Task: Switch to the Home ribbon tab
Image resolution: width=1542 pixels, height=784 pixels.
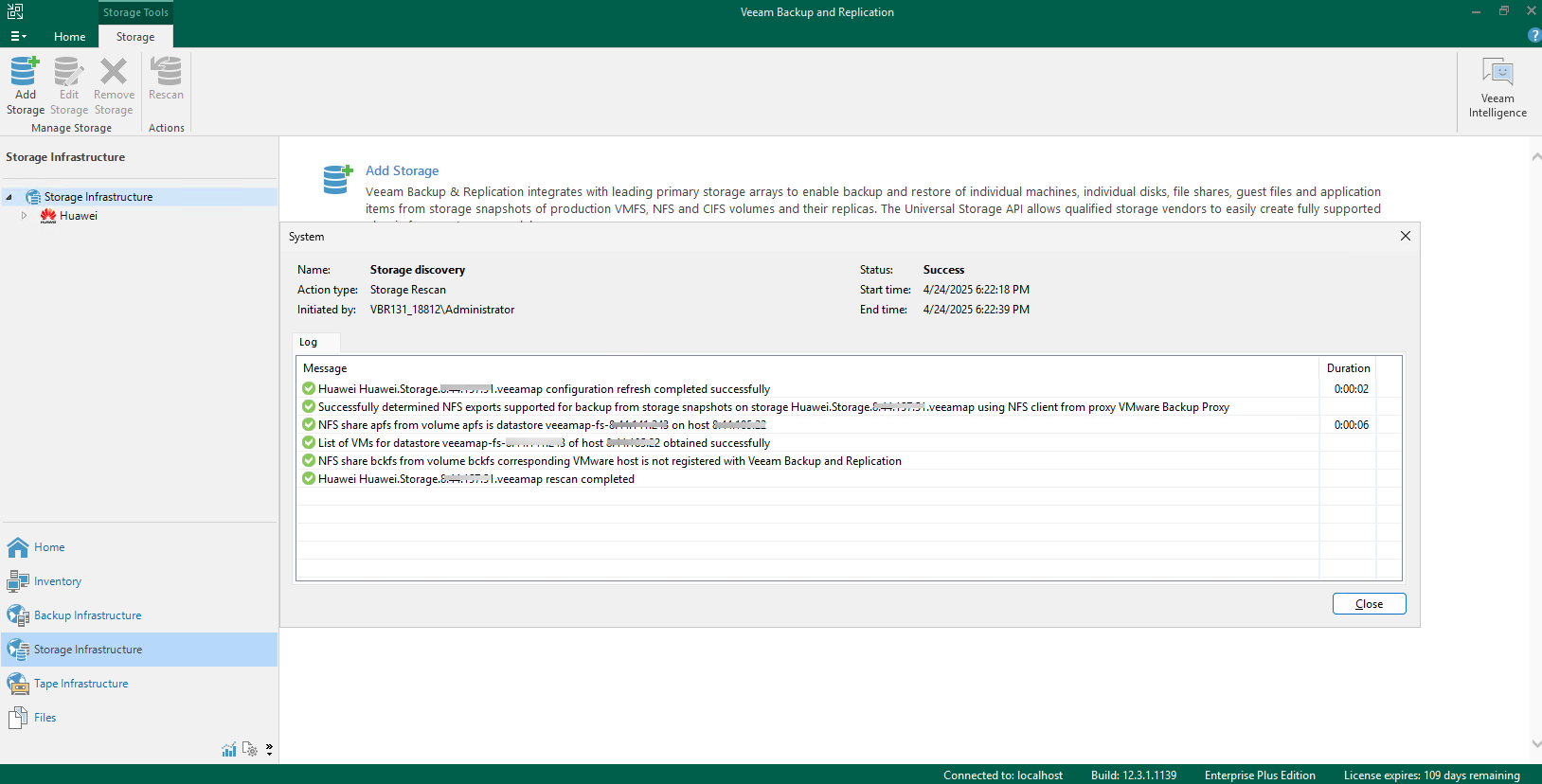Action: pyautogui.click(x=69, y=36)
